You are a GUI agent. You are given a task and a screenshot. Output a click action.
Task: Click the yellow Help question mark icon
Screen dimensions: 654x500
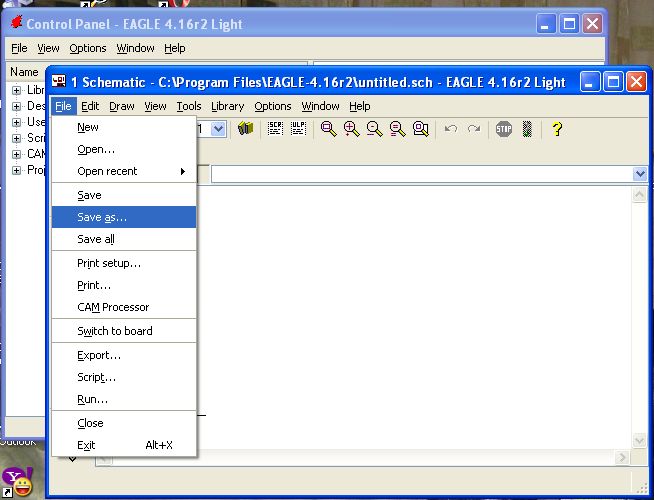pos(557,129)
